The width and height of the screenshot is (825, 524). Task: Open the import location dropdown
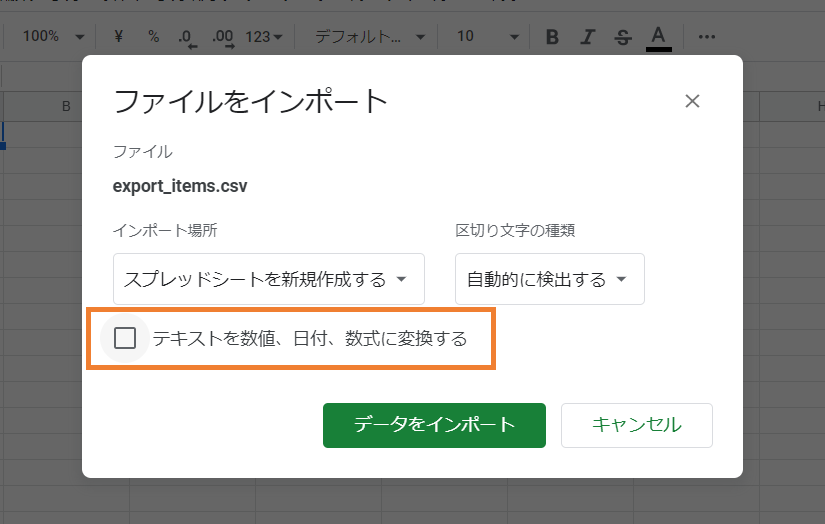click(269, 279)
